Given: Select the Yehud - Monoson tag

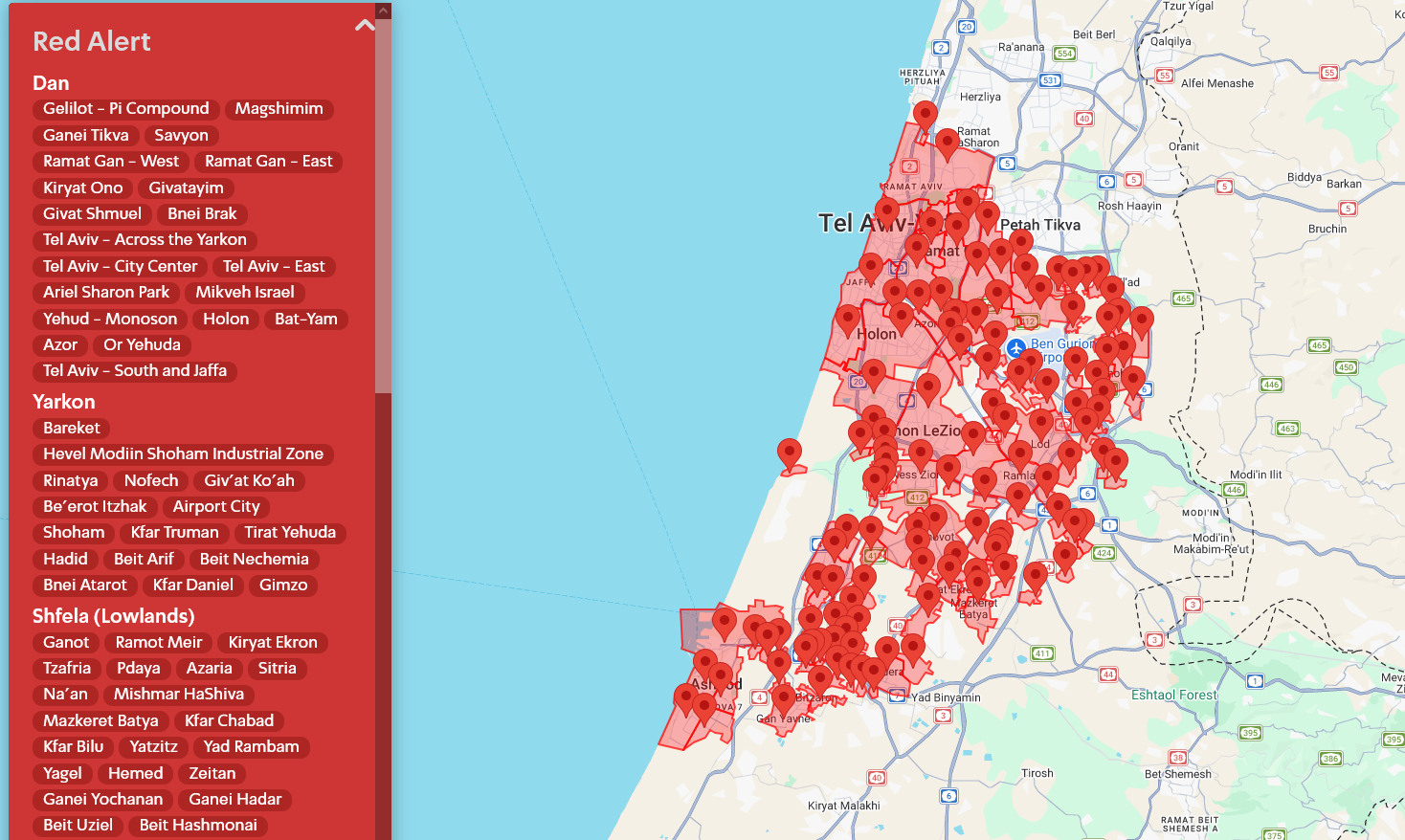Looking at the screenshot, I should coord(110,320).
